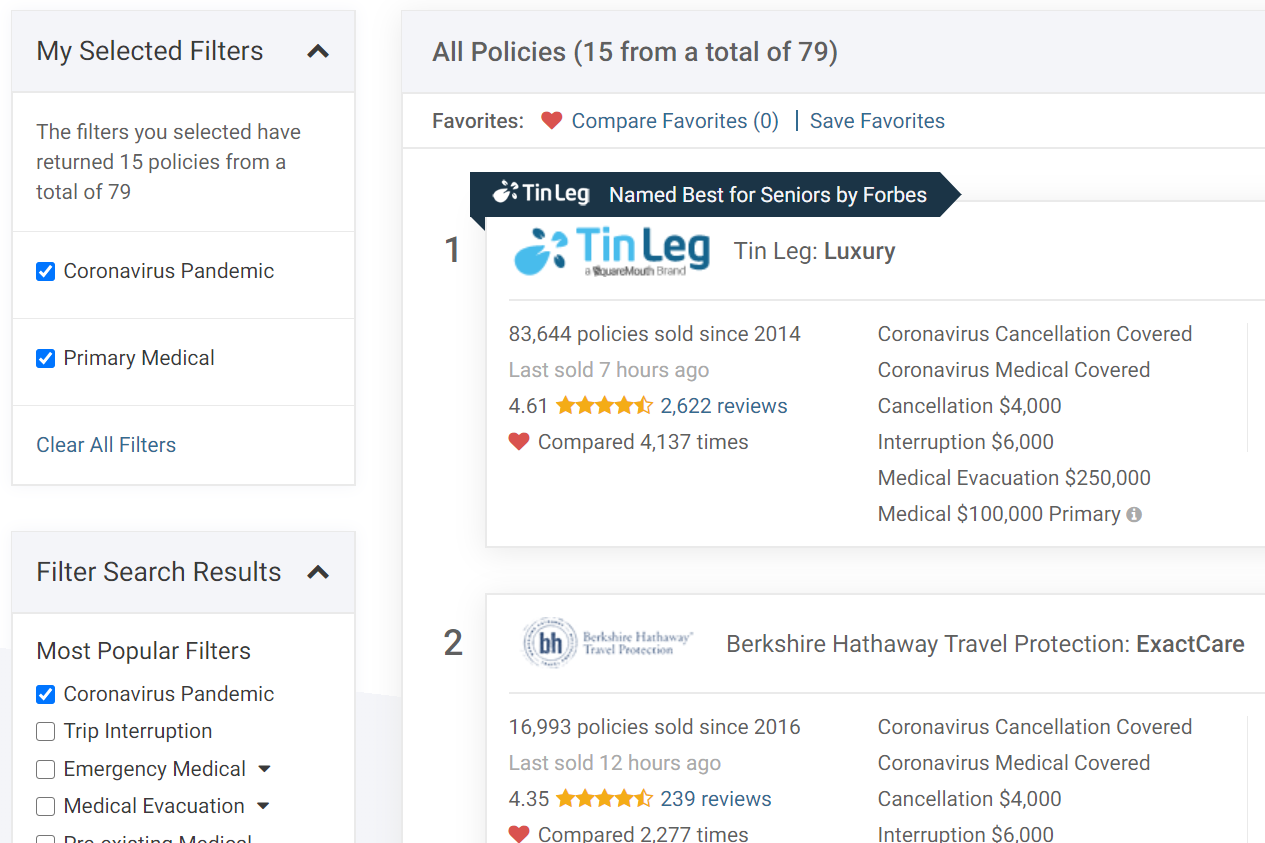Click the info icon next to Medical $100,000 Primary

click(x=1134, y=514)
